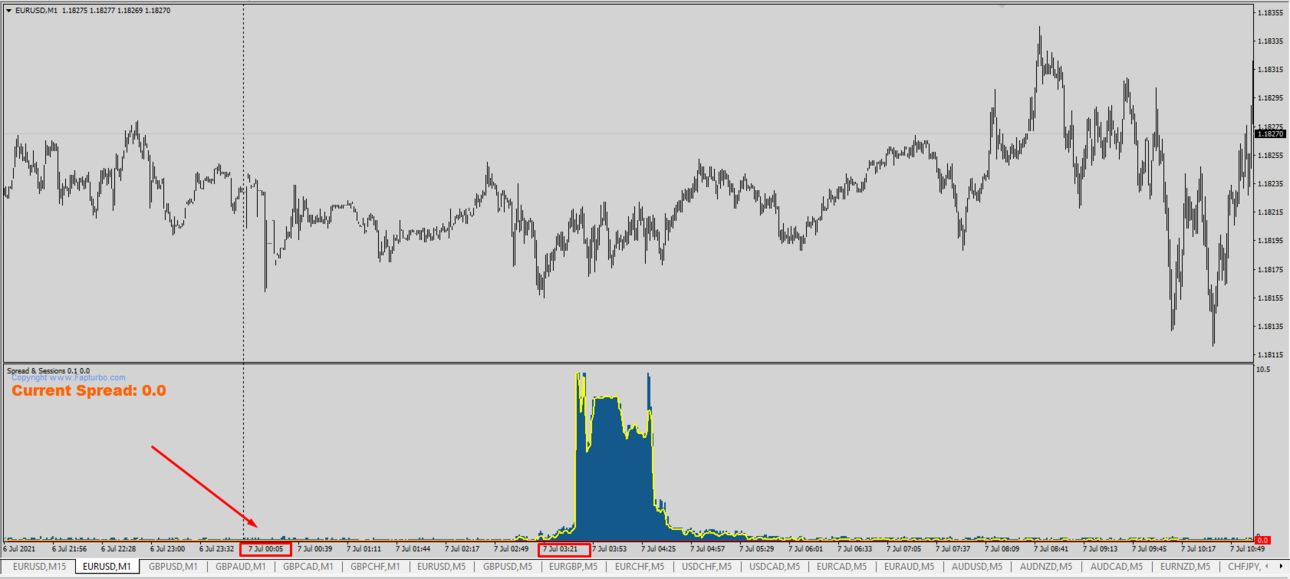The width and height of the screenshot is (1290, 579).
Task: Click the 1.18335 price scale label
Action: 1270,41
